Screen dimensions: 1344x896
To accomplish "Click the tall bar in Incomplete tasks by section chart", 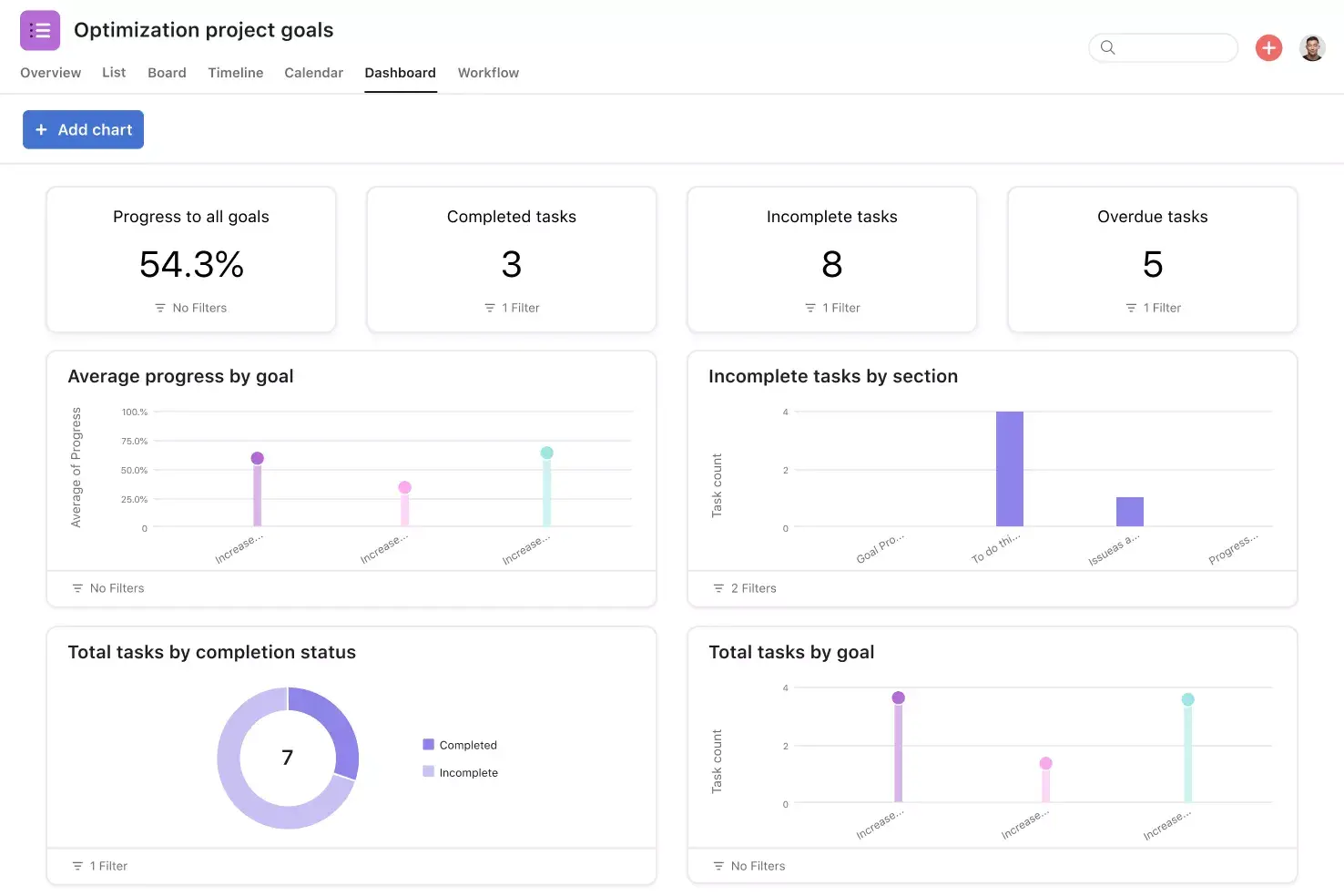I will pyautogui.click(x=1011, y=469).
